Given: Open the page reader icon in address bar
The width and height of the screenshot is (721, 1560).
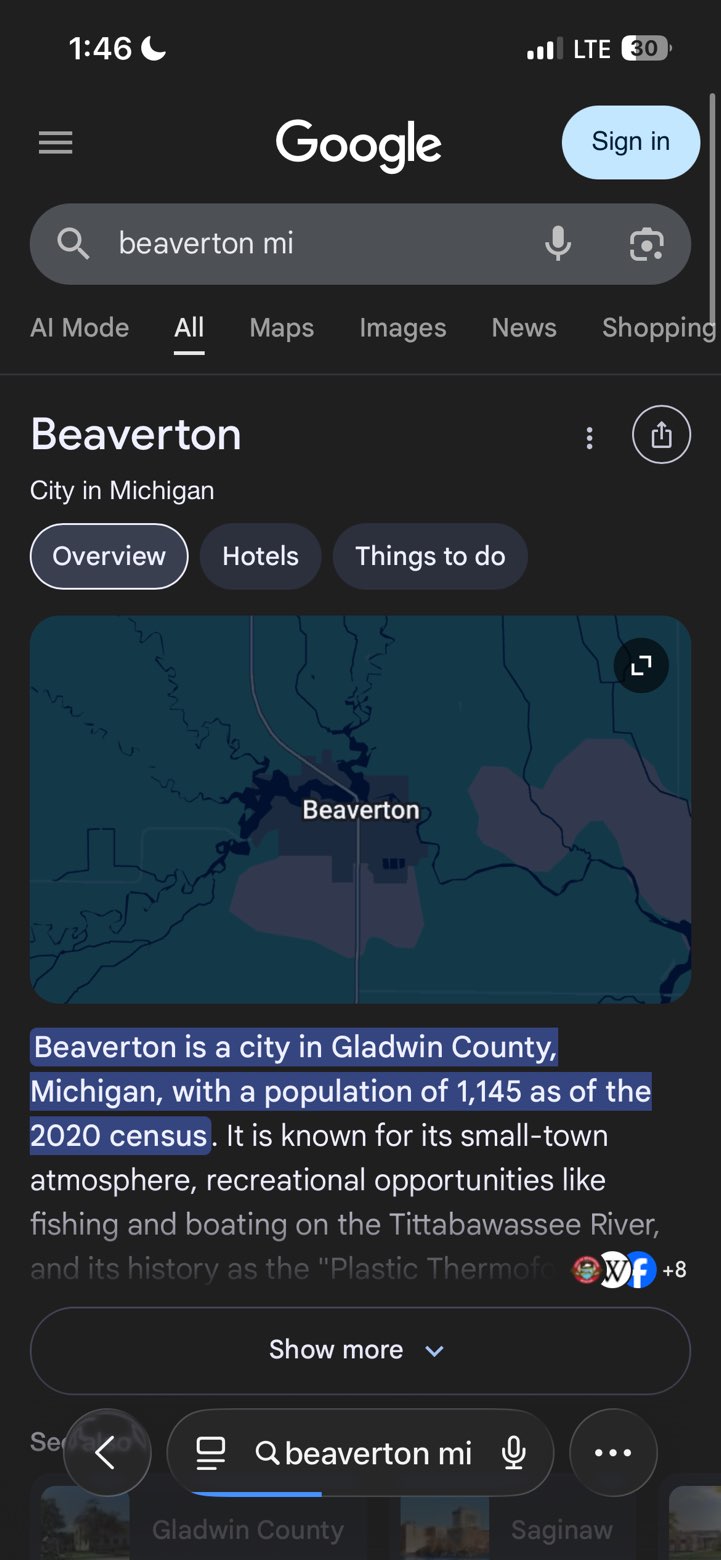Looking at the screenshot, I should [x=211, y=1453].
